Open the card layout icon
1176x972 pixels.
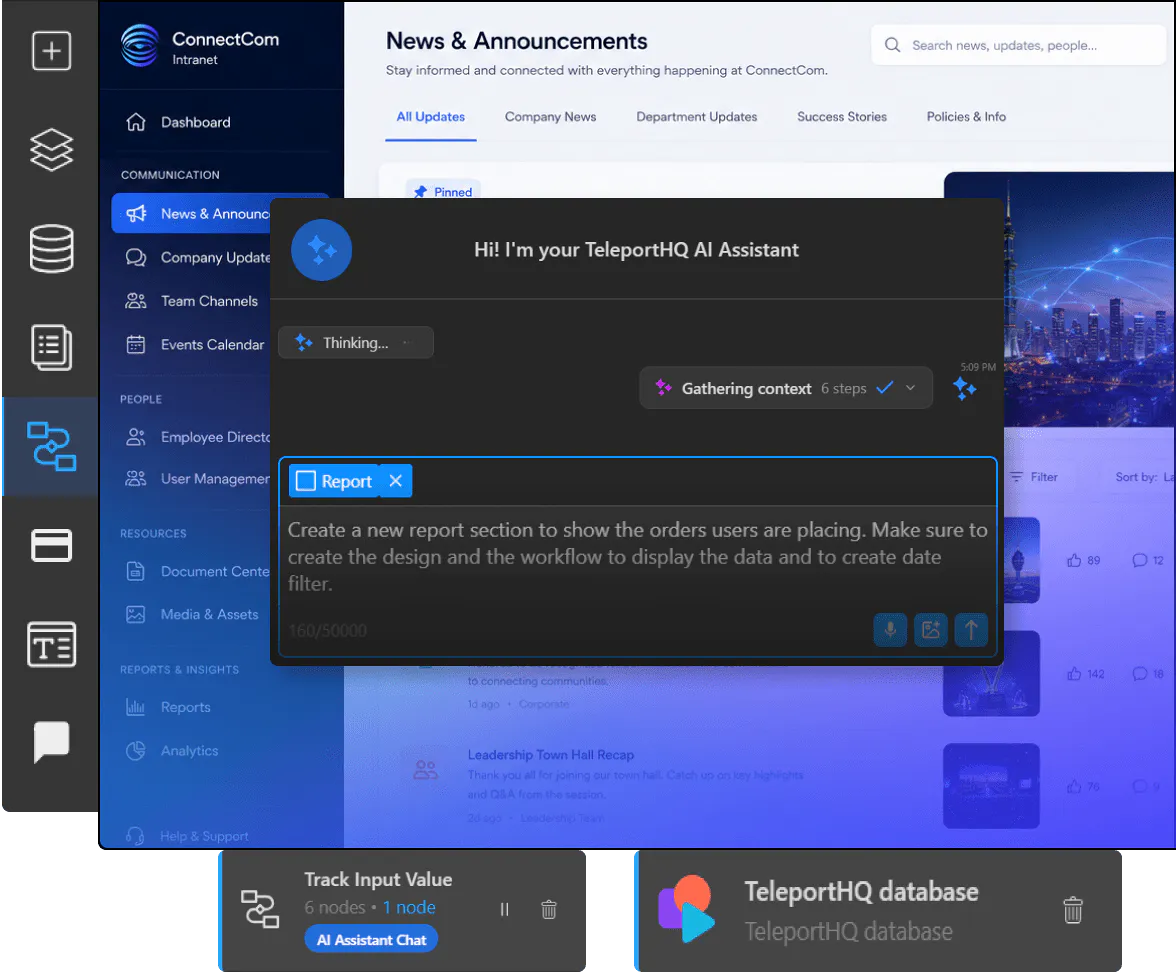pyautogui.click(x=51, y=545)
